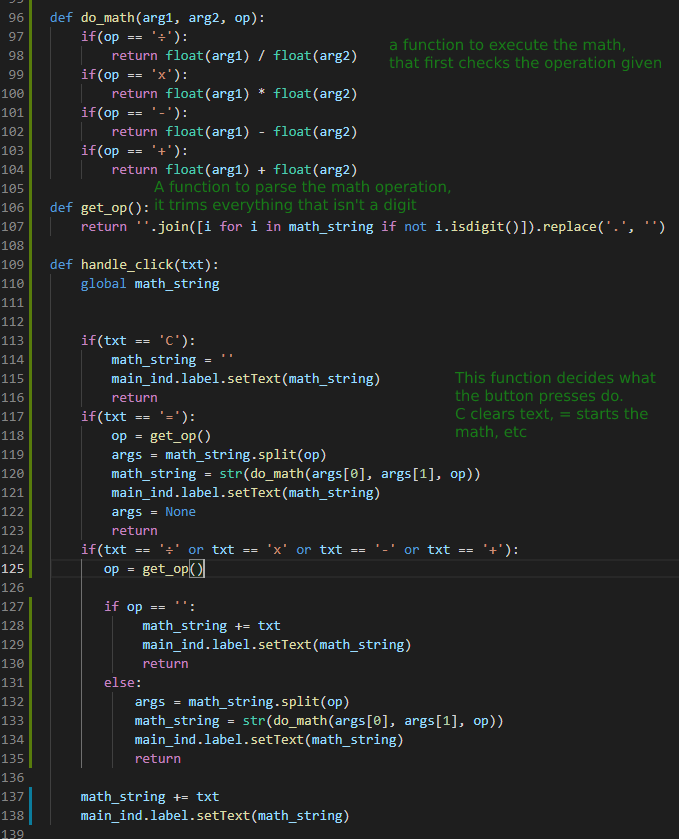Click line number 136 in the gutter

(x=12, y=778)
